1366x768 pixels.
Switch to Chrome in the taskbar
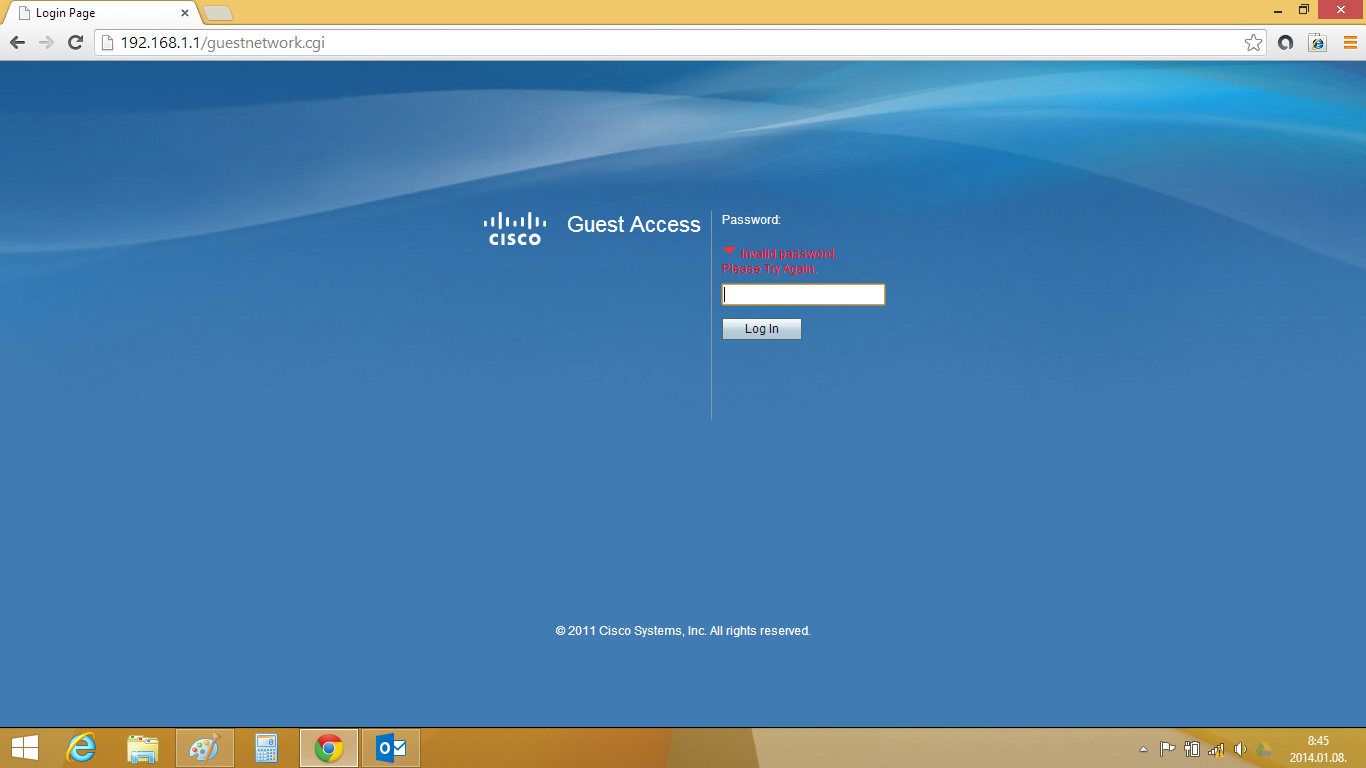coord(329,748)
